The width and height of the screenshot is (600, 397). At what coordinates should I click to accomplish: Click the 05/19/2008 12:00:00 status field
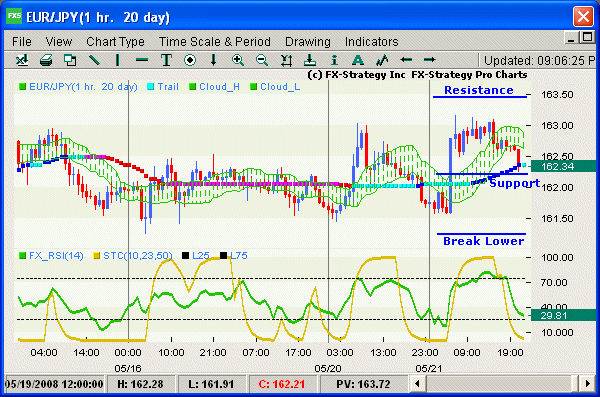pyautogui.click(x=54, y=384)
